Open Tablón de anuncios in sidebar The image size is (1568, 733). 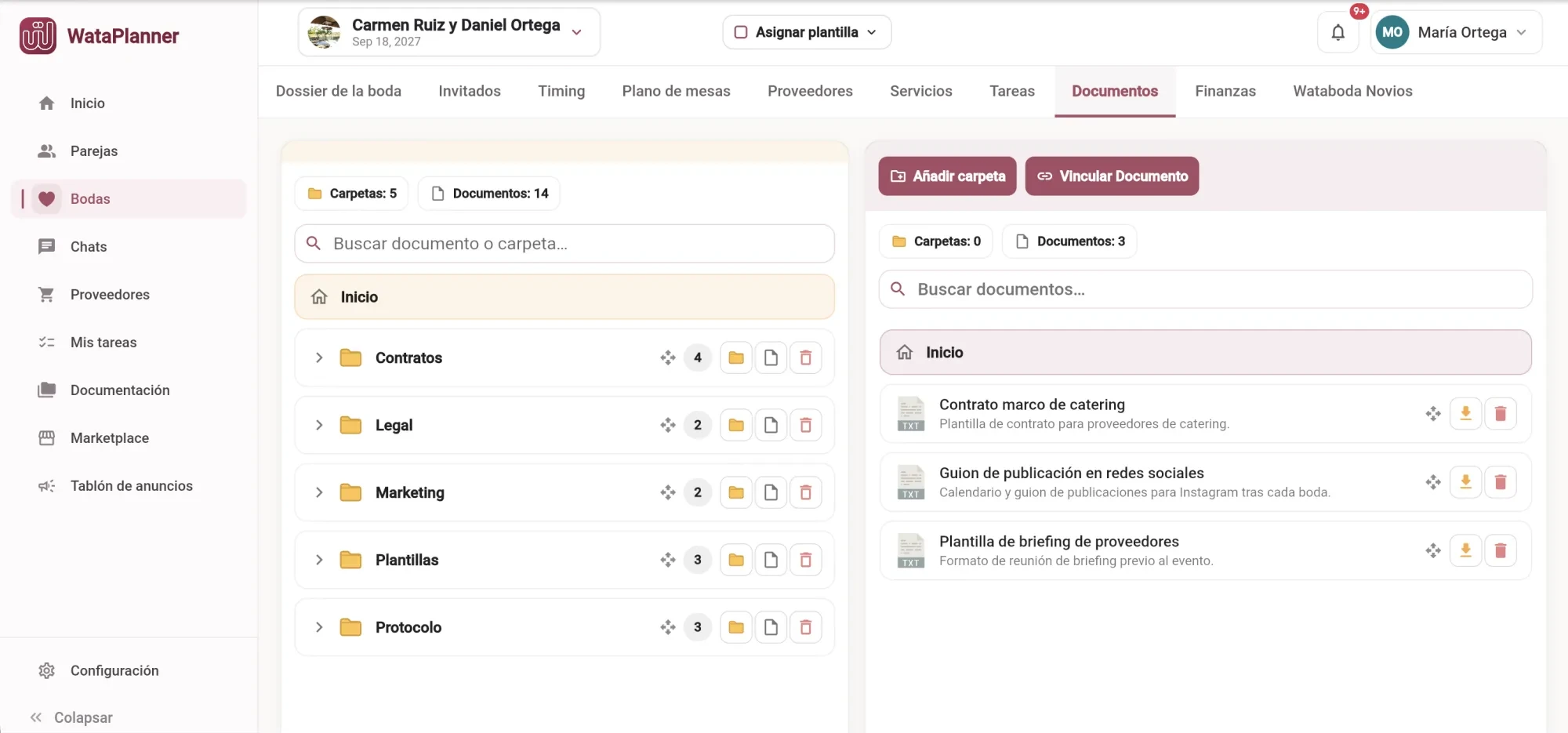point(129,485)
